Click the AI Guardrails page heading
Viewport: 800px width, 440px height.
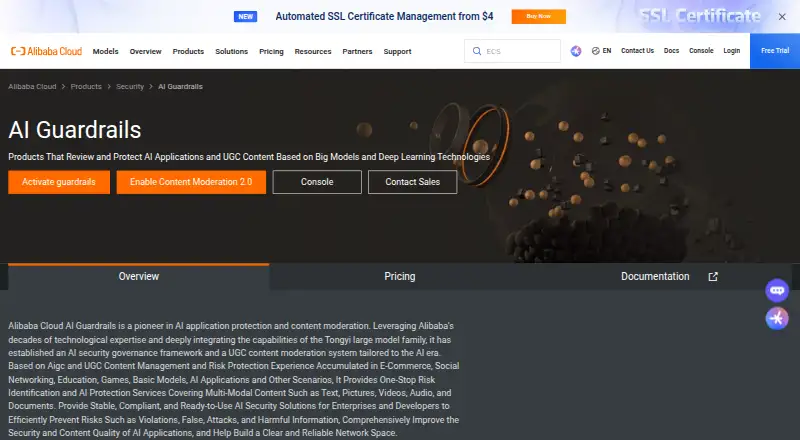coord(74,130)
